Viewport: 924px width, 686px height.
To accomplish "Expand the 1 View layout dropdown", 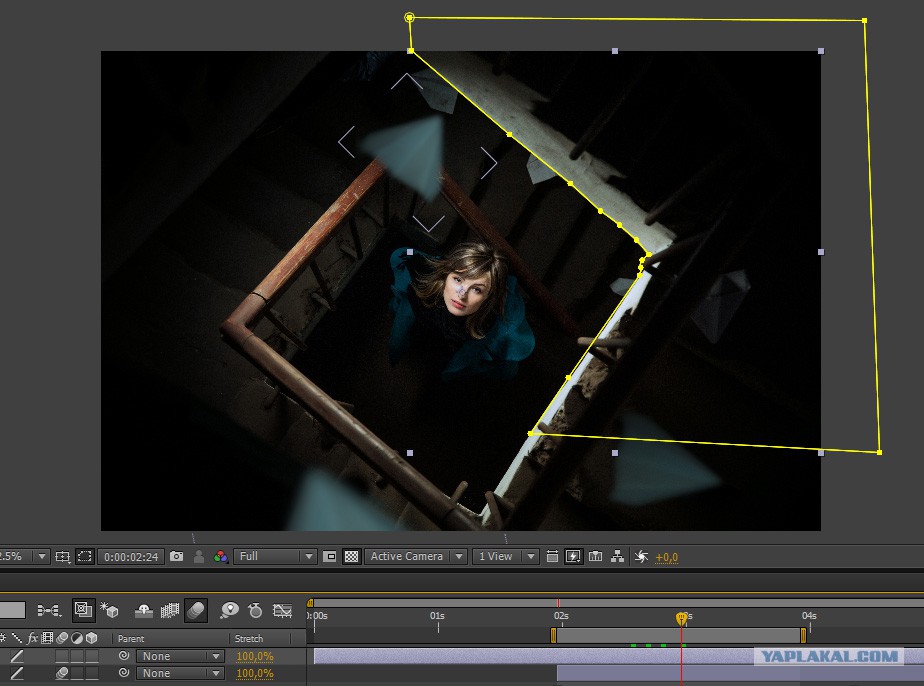I will 506,556.
